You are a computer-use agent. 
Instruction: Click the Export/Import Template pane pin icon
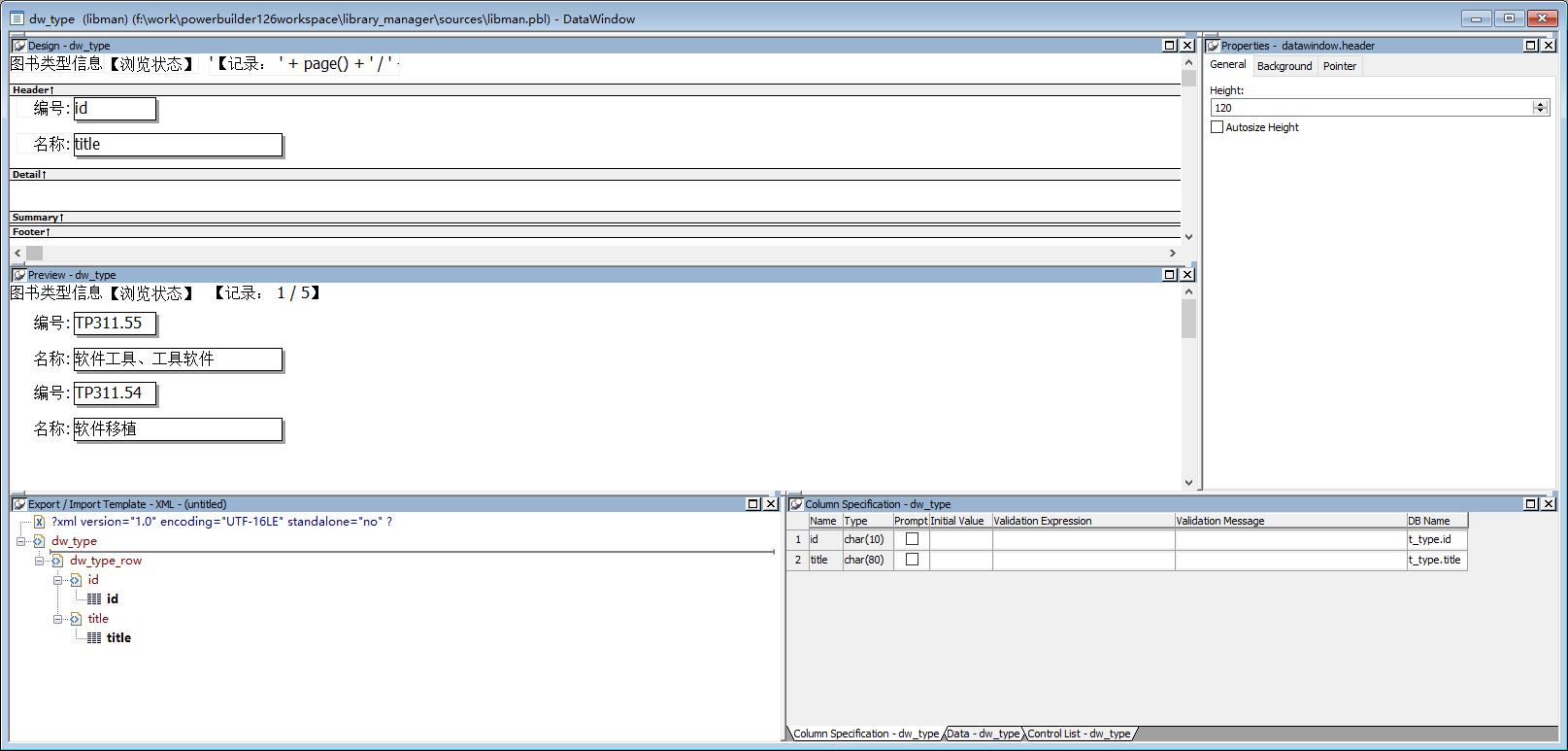tap(18, 504)
